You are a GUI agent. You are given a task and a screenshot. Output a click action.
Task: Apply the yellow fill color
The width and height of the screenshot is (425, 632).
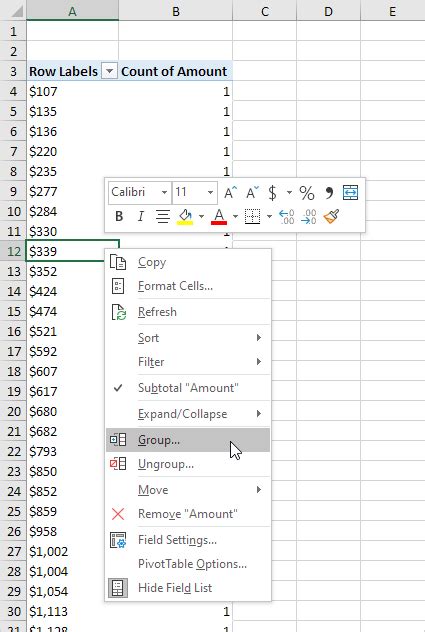(x=185, y=216)
